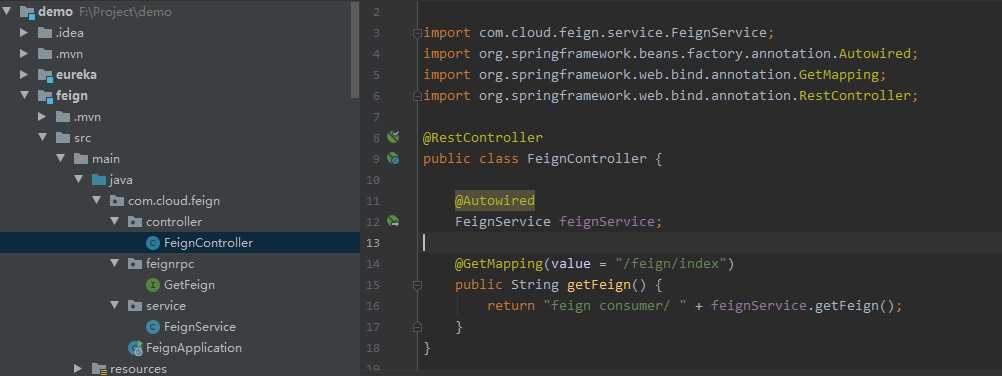Screen dimensions: 1002x376
Task: Click the @GetMapping annotation on line 14
Action: [x=498, y=263]
